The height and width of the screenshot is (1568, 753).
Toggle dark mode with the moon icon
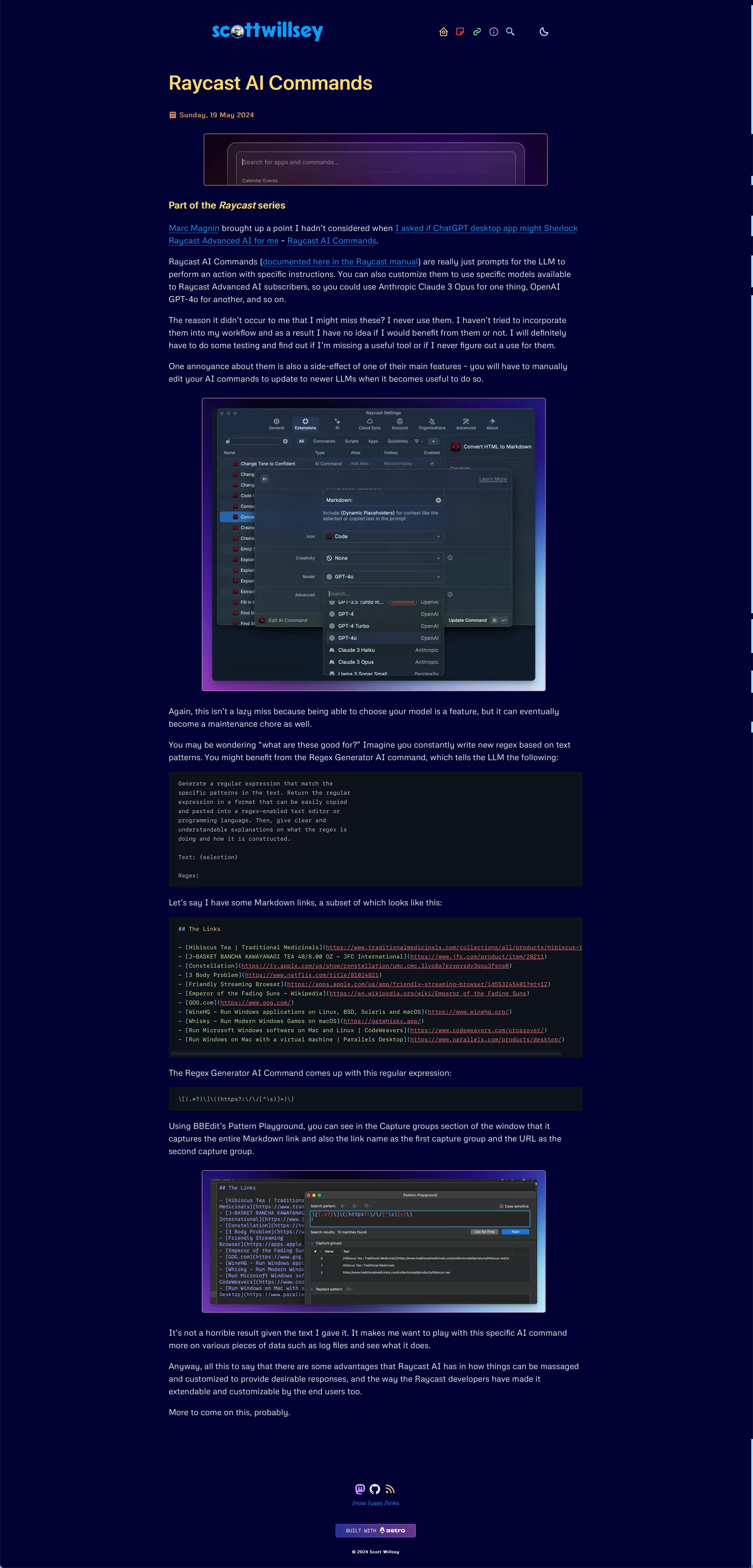click(x=543, y=32)
